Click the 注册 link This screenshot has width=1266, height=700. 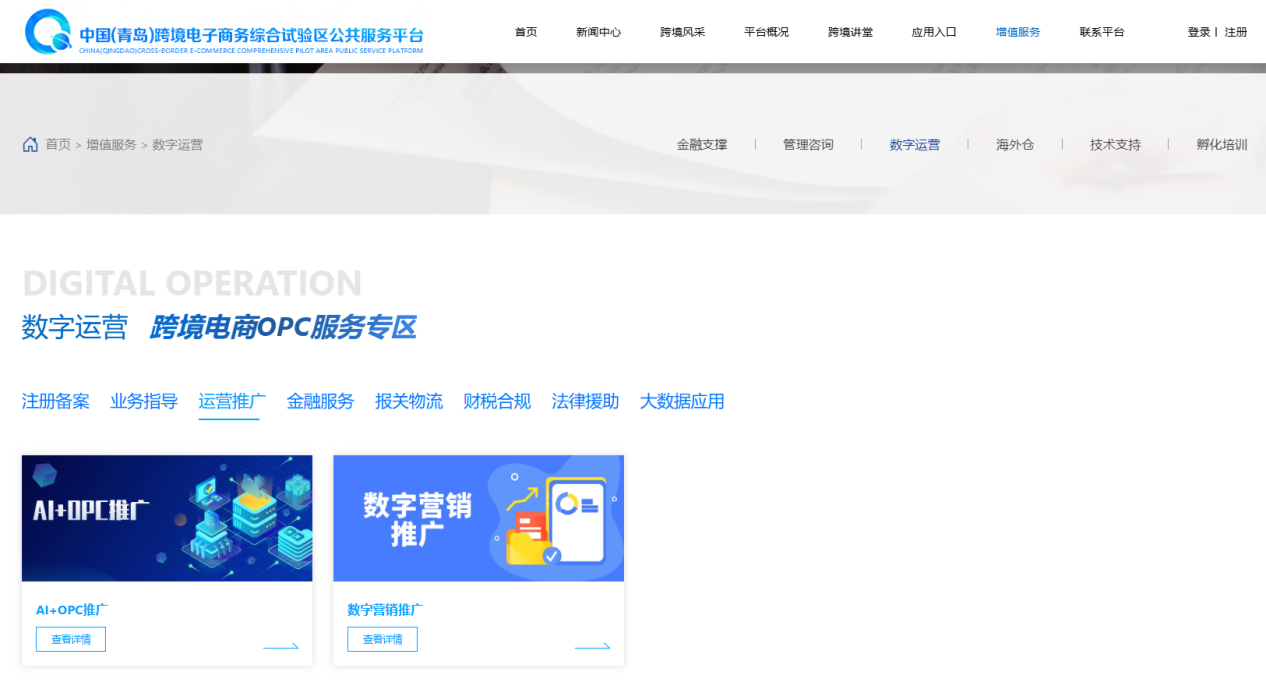coord(1234,31)
